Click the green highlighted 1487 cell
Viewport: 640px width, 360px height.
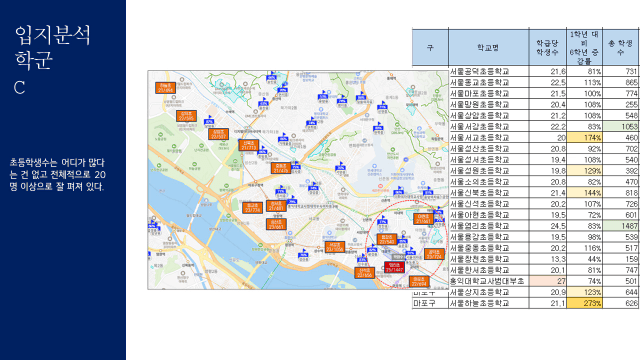[621, 226]
